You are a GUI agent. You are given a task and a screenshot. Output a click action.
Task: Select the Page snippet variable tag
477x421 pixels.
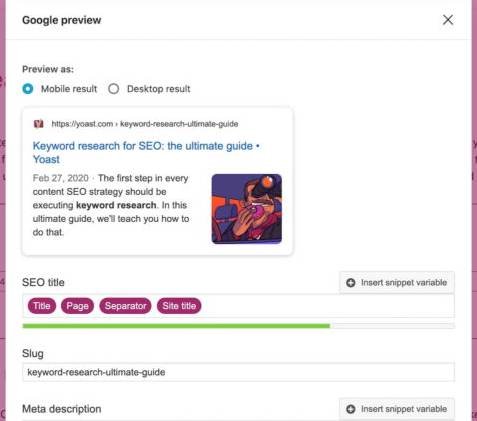(x=77, y=306)
